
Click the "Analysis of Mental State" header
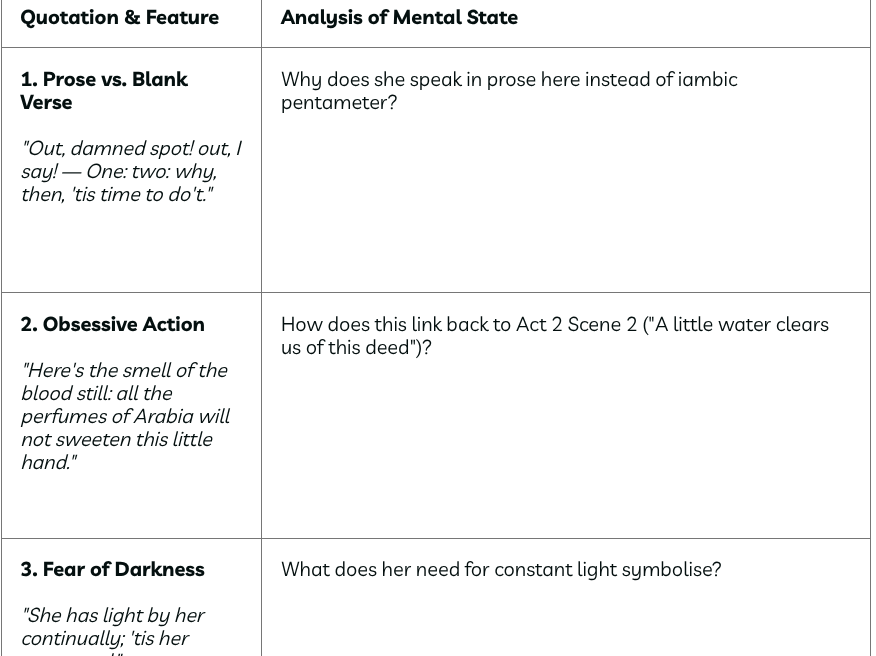coord(399,17)
